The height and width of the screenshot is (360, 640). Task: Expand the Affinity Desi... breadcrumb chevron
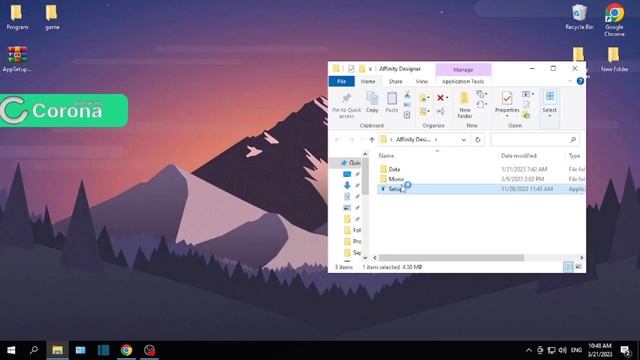click(436, 140)
